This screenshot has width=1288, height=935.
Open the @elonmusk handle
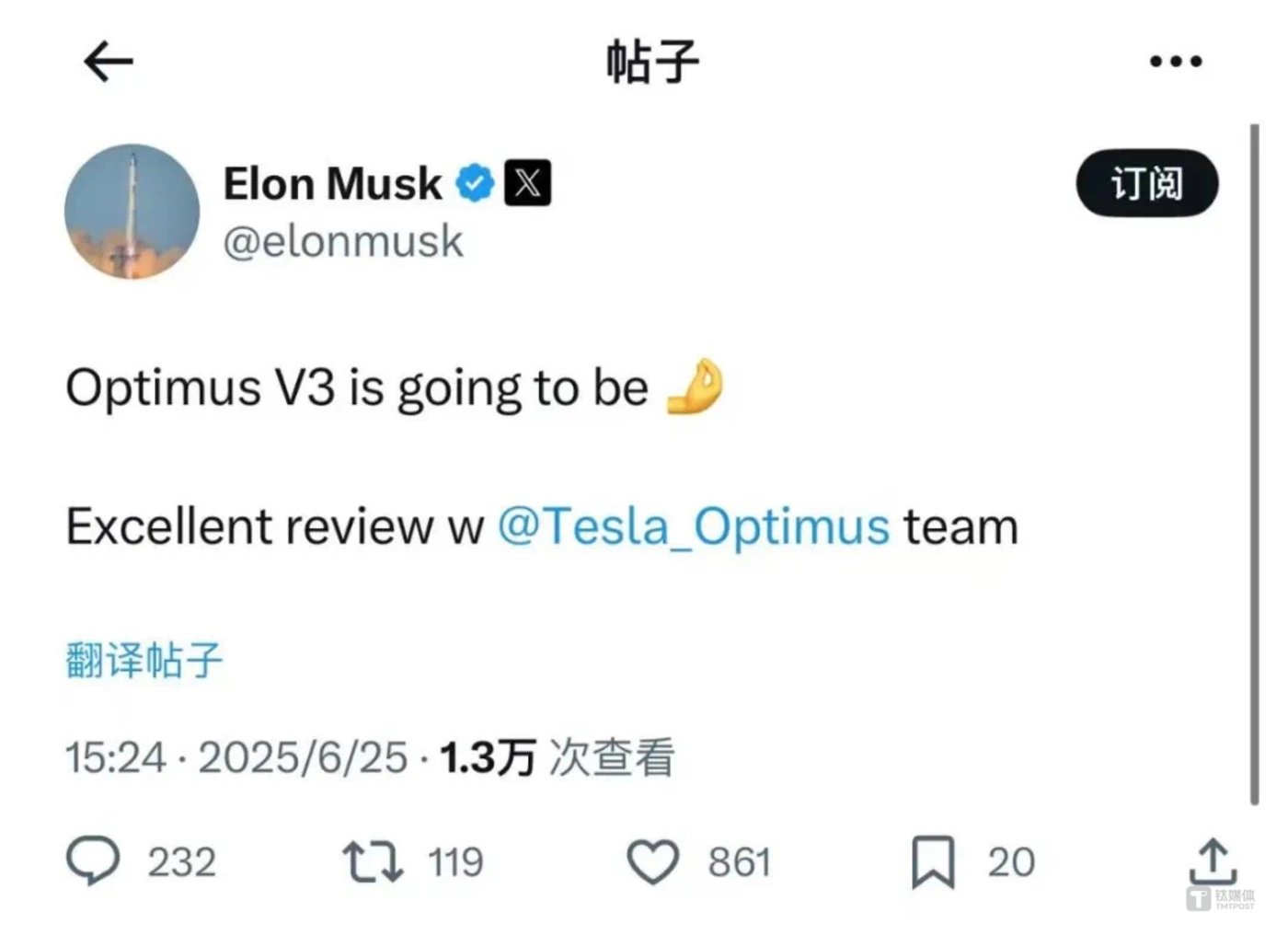pyautogui.click(x=343, y=242)
